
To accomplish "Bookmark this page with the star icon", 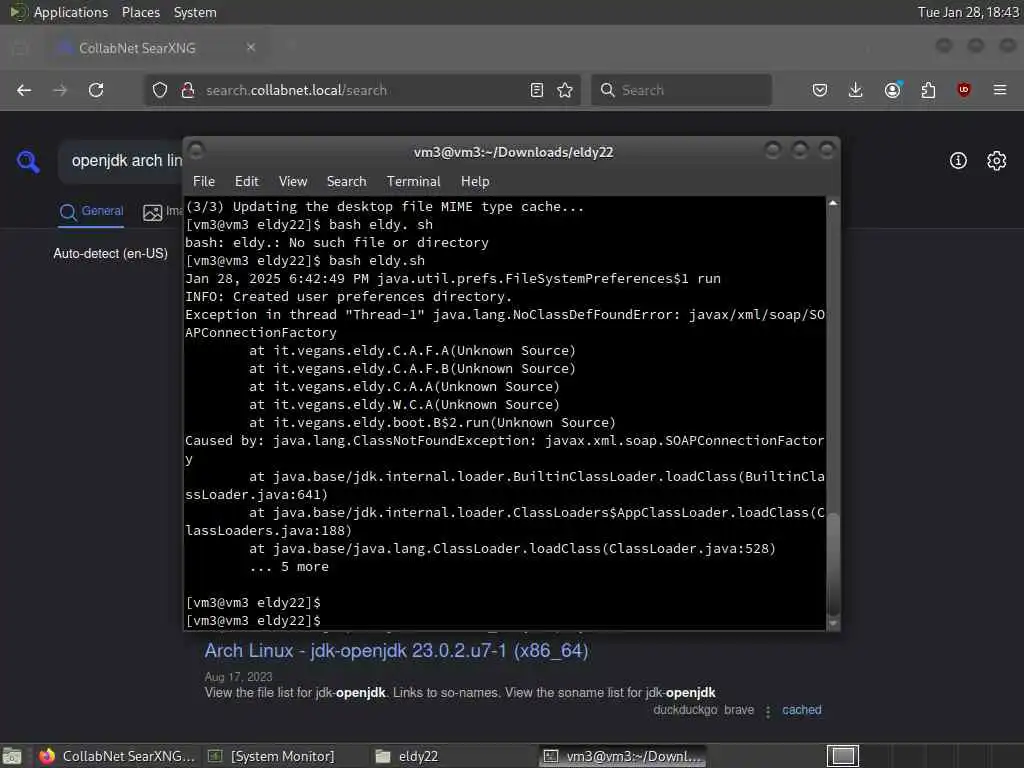I will point(565,90).
